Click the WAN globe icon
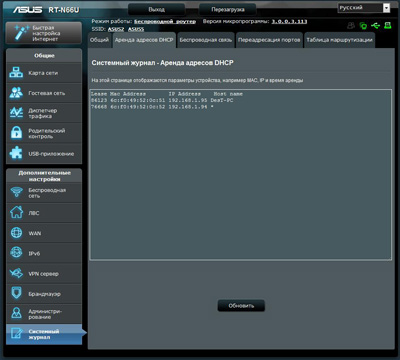This screenshot has height=360, width=400. pyautogui.click(x=16, y=233)
